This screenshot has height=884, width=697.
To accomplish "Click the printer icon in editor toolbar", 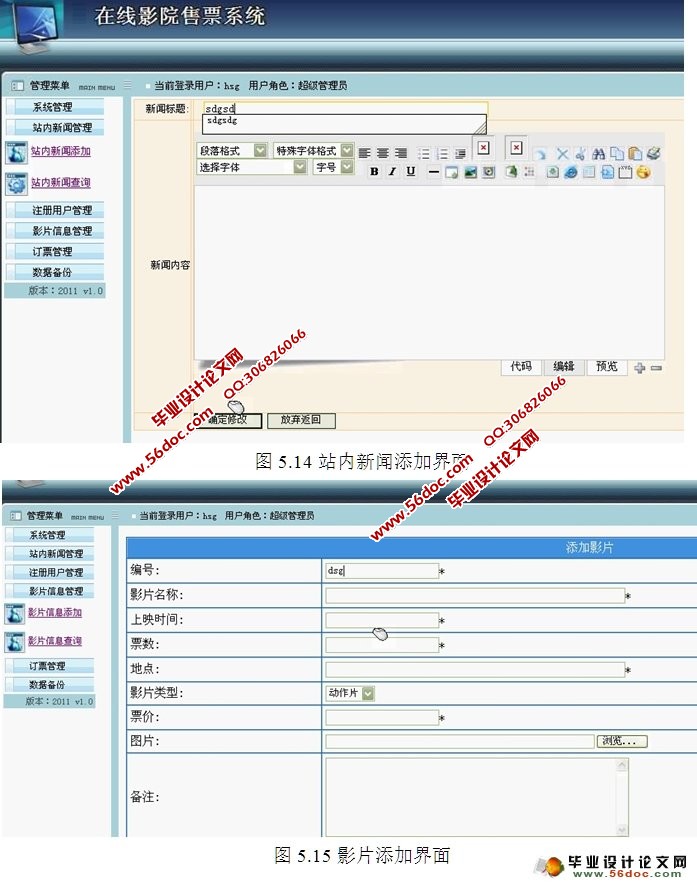I will [653, 154].
